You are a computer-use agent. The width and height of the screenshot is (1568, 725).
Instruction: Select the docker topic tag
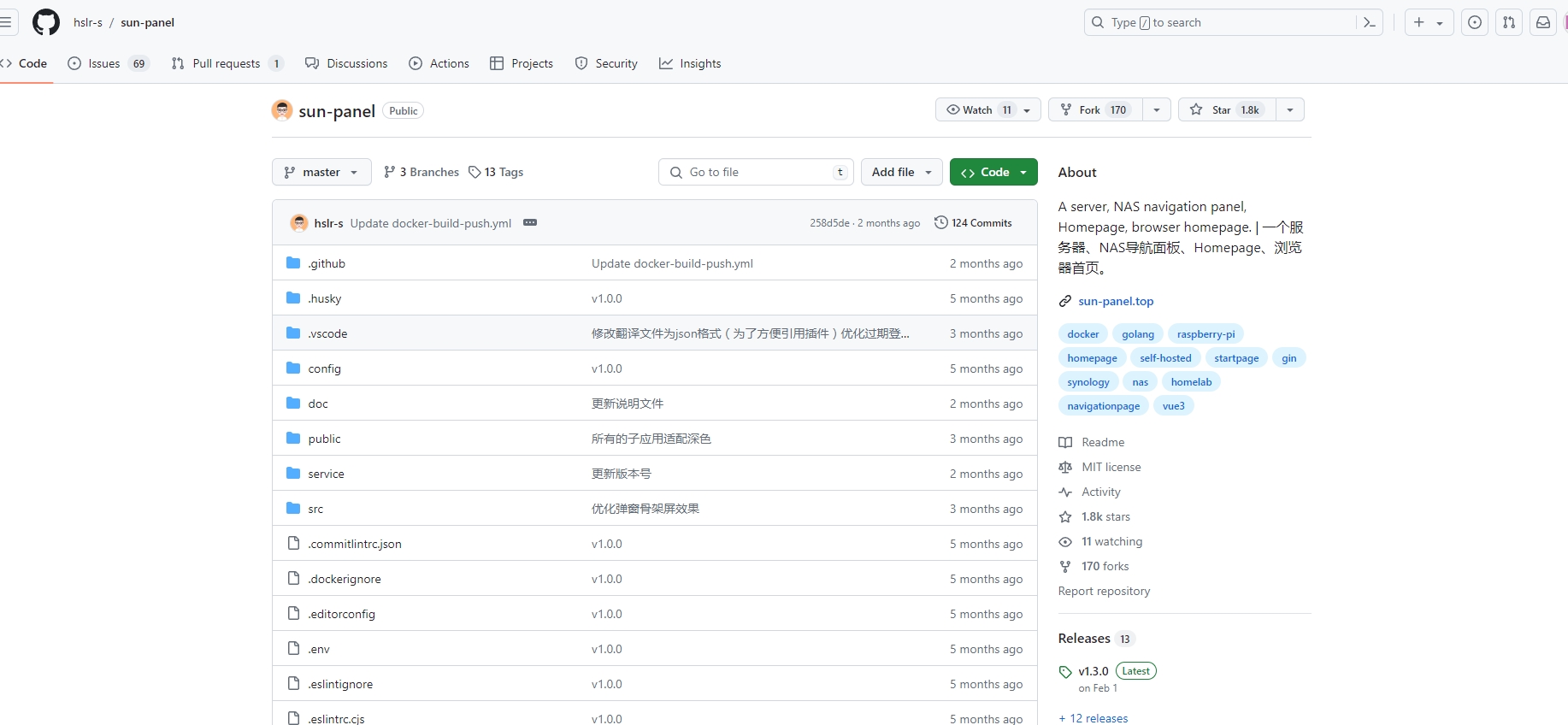pos(1082,334)
